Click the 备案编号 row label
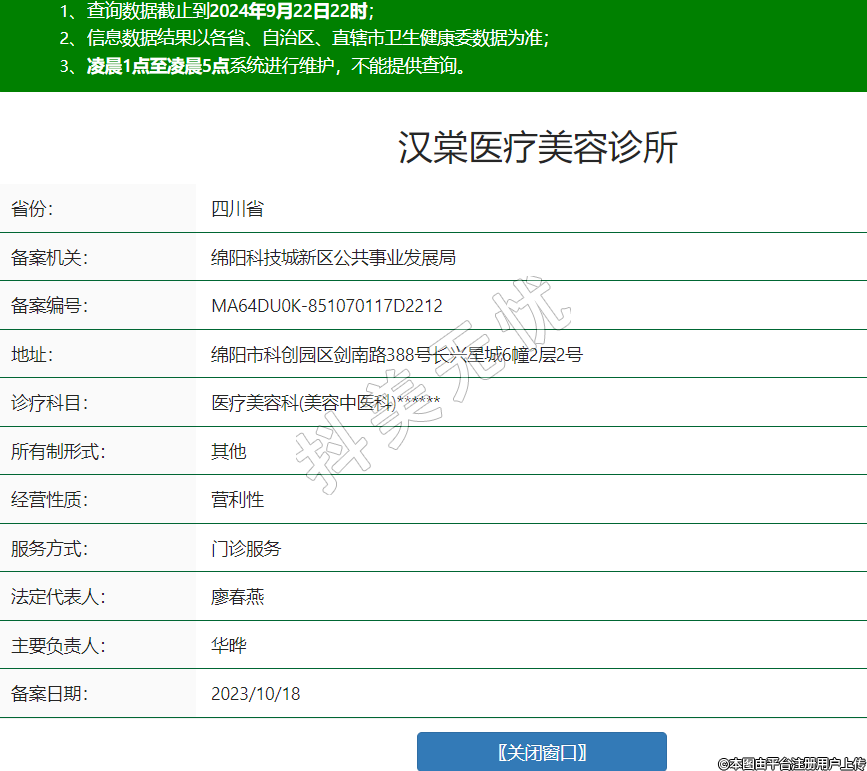Viewport: 867px width, 771px height. [x=49, y=306]
